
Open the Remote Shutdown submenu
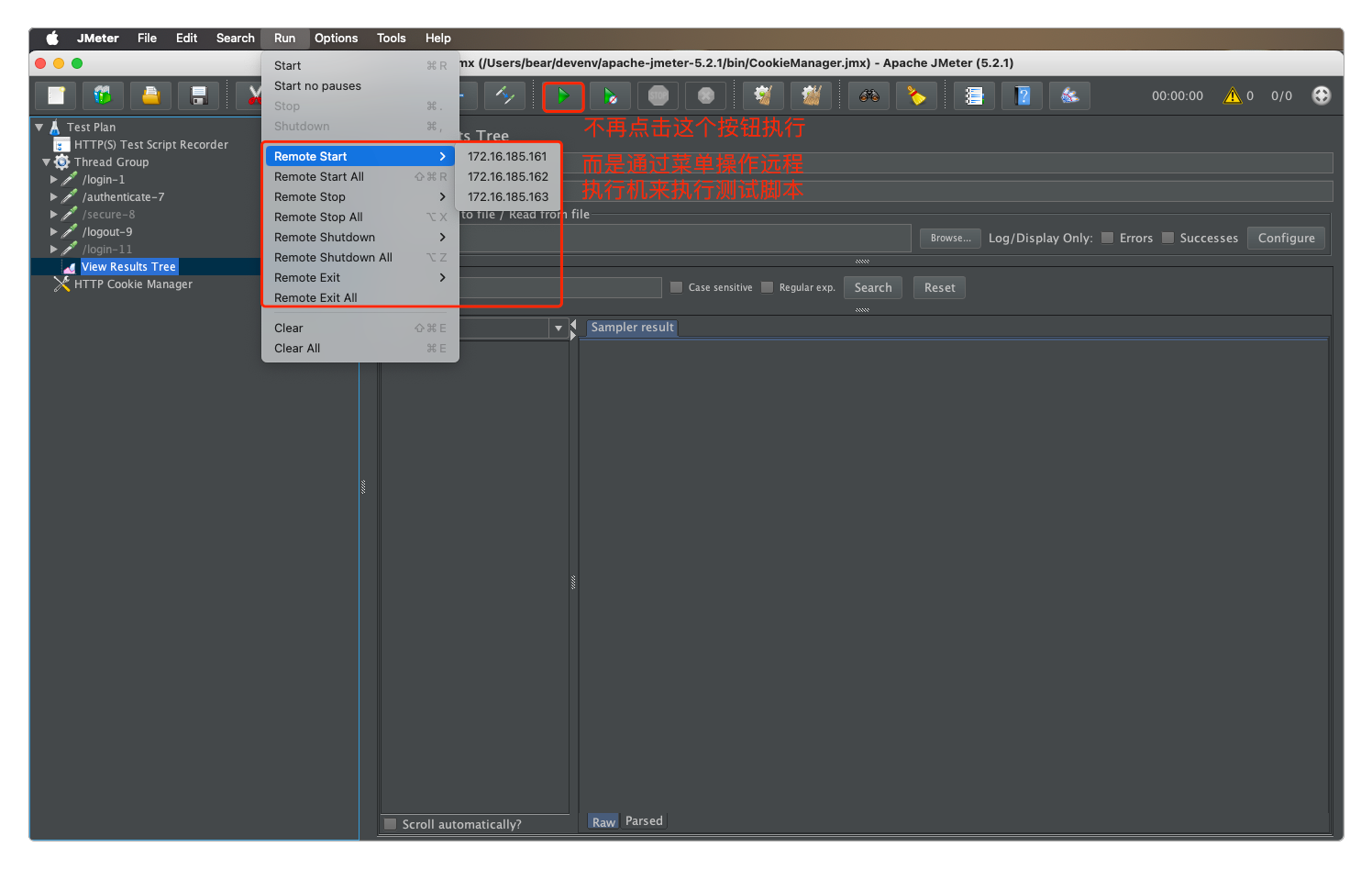click(360, 238)
